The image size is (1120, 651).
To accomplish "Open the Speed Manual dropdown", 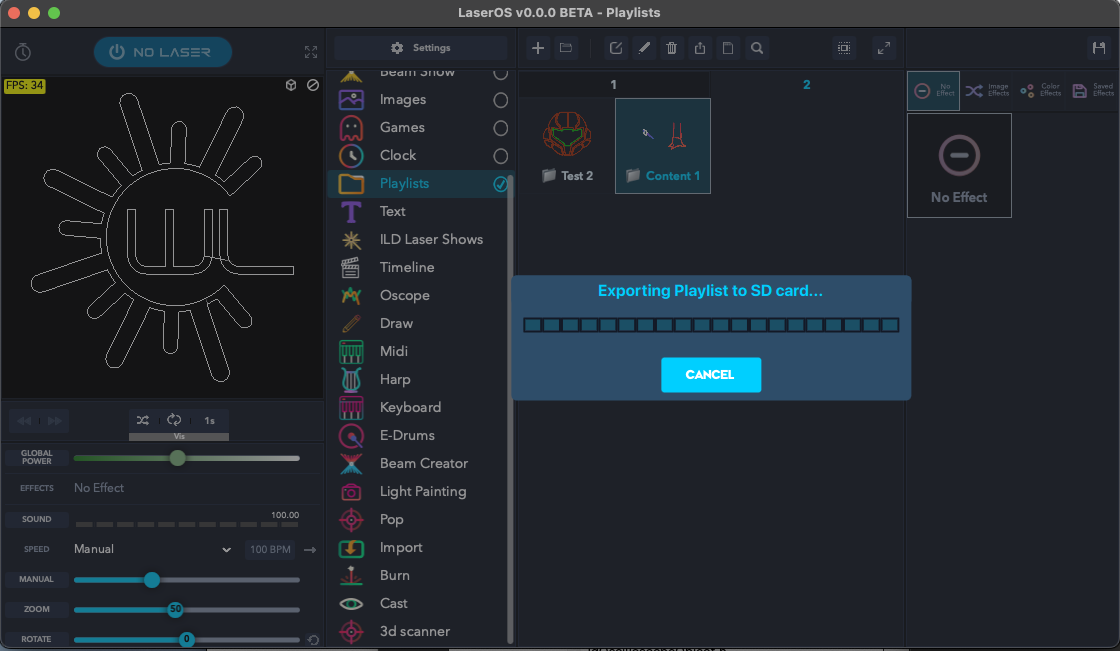I will 153,549.
